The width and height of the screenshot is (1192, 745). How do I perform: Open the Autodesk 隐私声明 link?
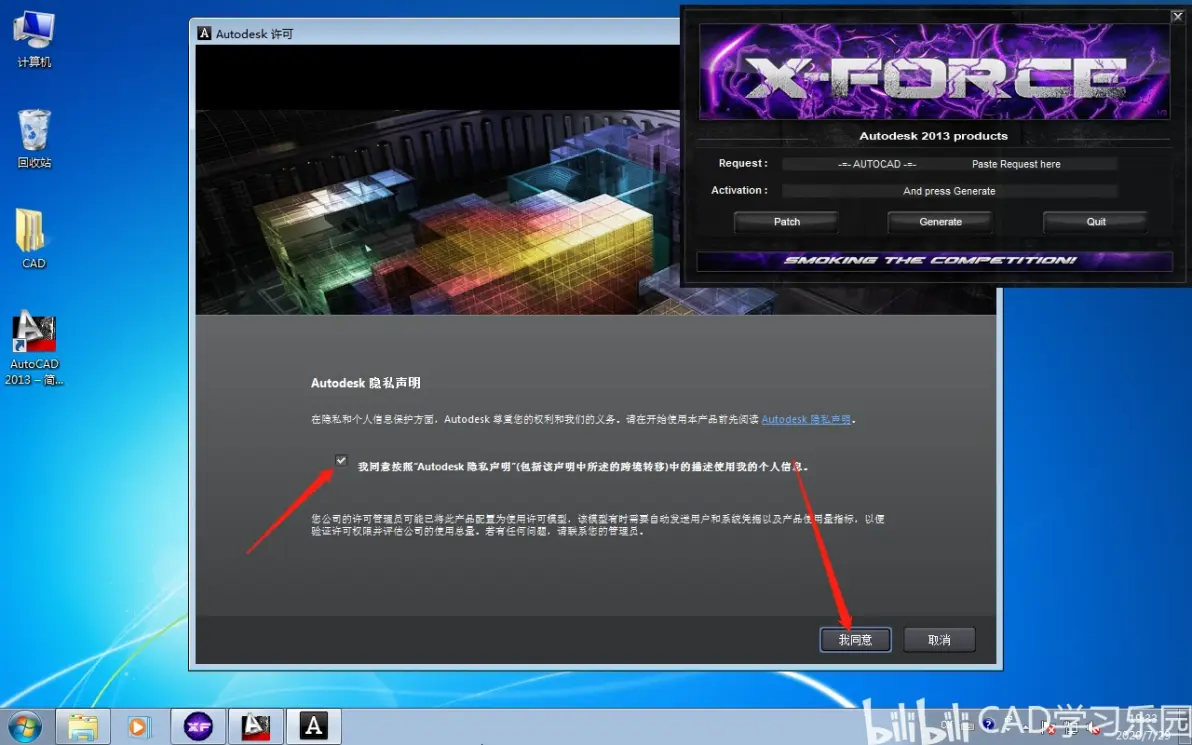(806, 419)
